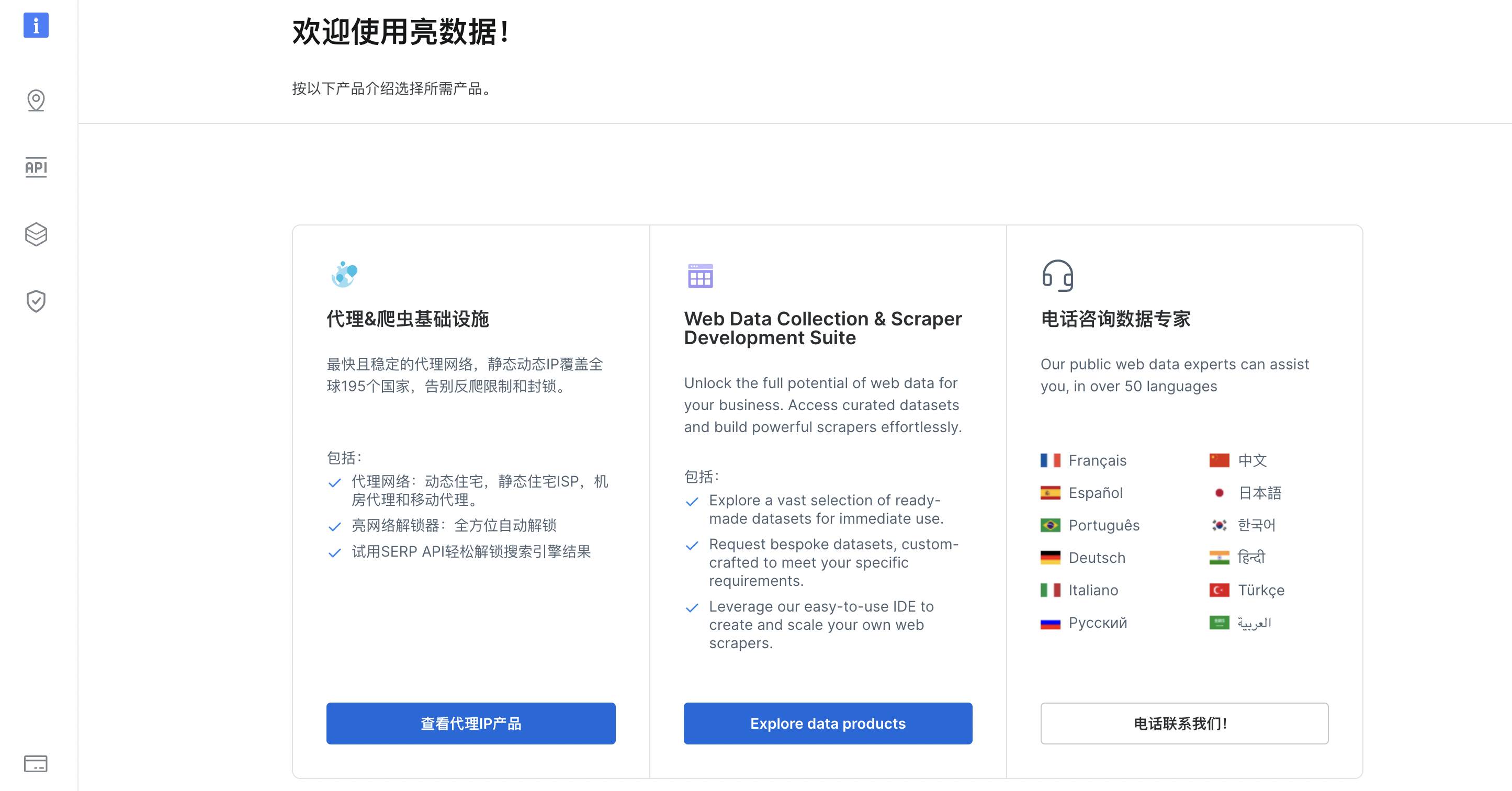Open the API section in sidebar

point(36,167)
